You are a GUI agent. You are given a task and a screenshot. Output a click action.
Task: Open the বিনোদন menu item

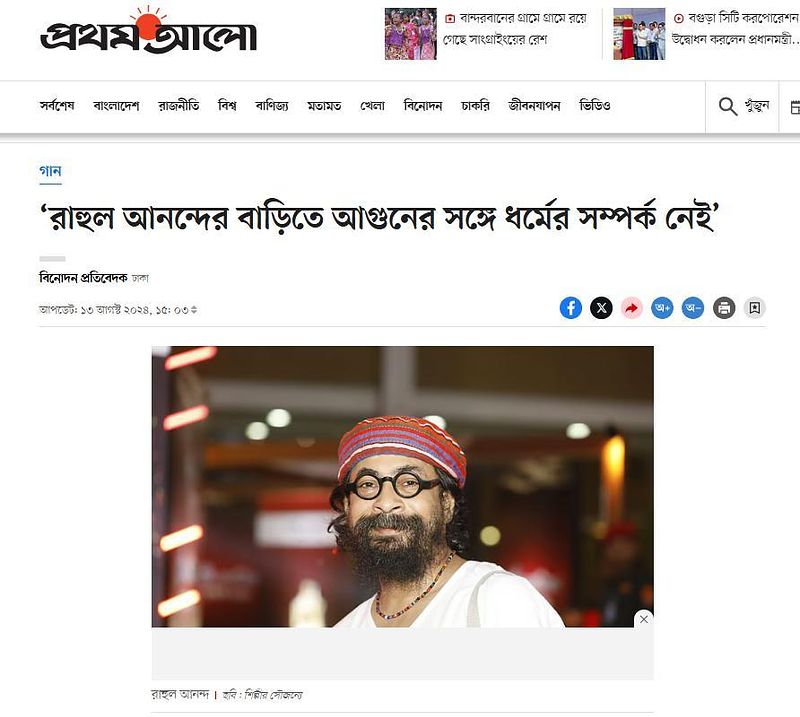click(423, 106)
